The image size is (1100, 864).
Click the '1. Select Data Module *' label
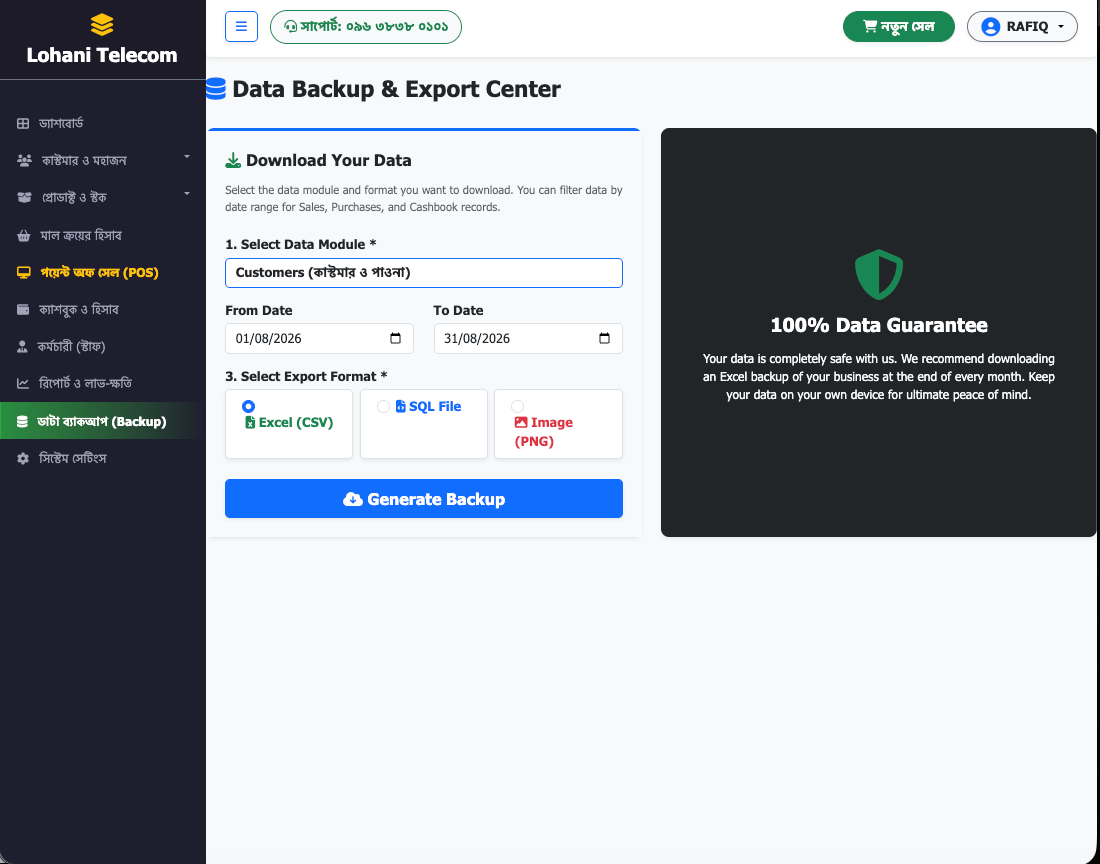[300, 245]
